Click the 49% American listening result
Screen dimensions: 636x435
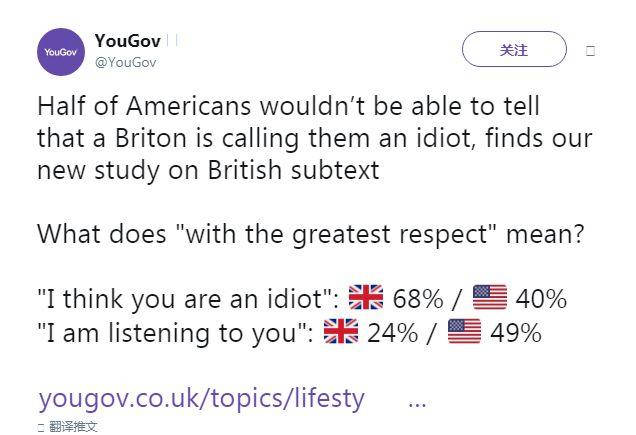516,332
